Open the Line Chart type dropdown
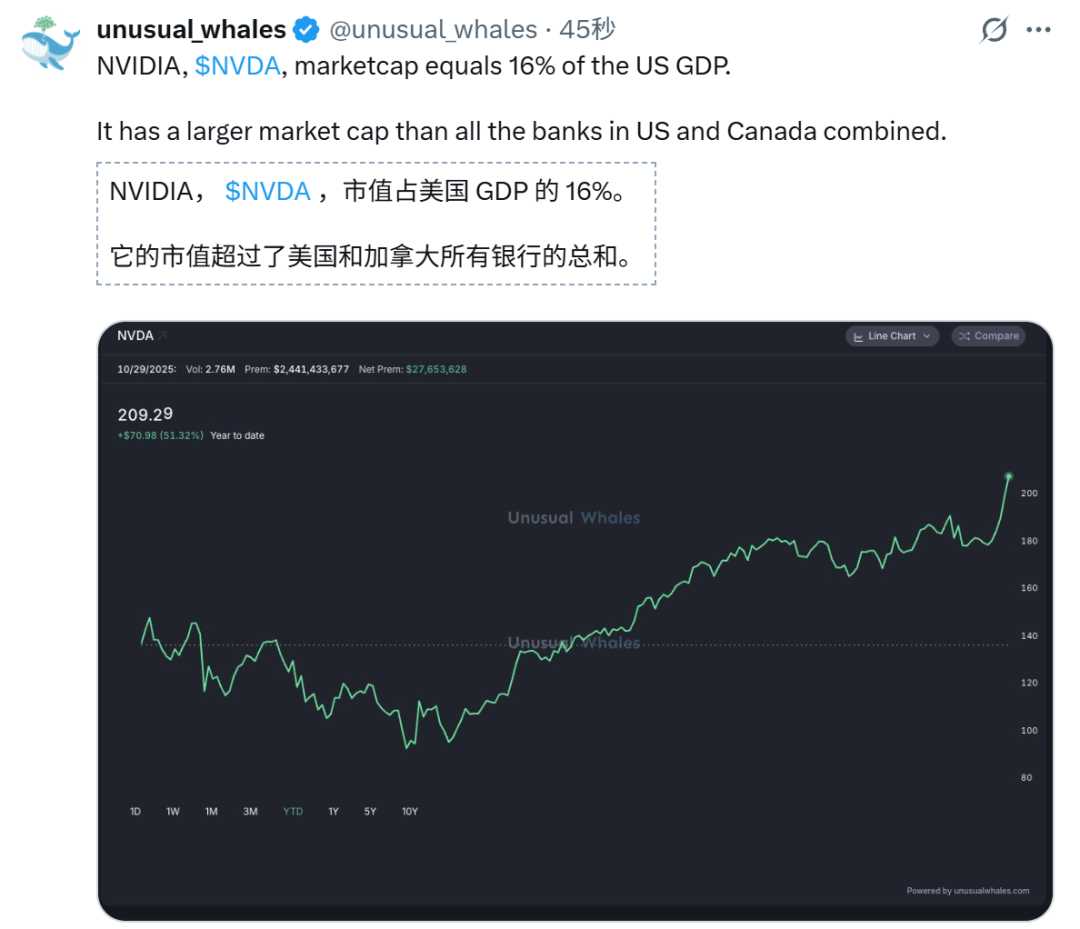Screen dimensions: 1080x929 pos(892,336)
